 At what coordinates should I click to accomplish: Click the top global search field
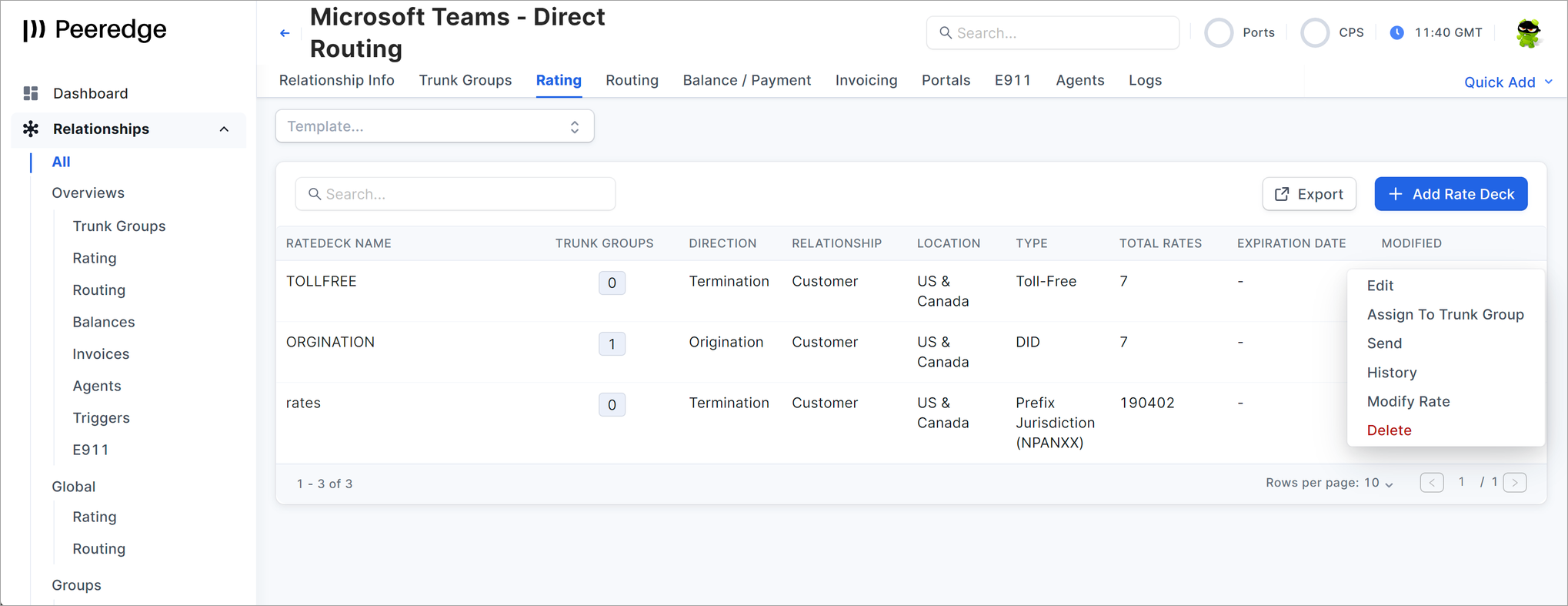click(x=1053, y=32)
